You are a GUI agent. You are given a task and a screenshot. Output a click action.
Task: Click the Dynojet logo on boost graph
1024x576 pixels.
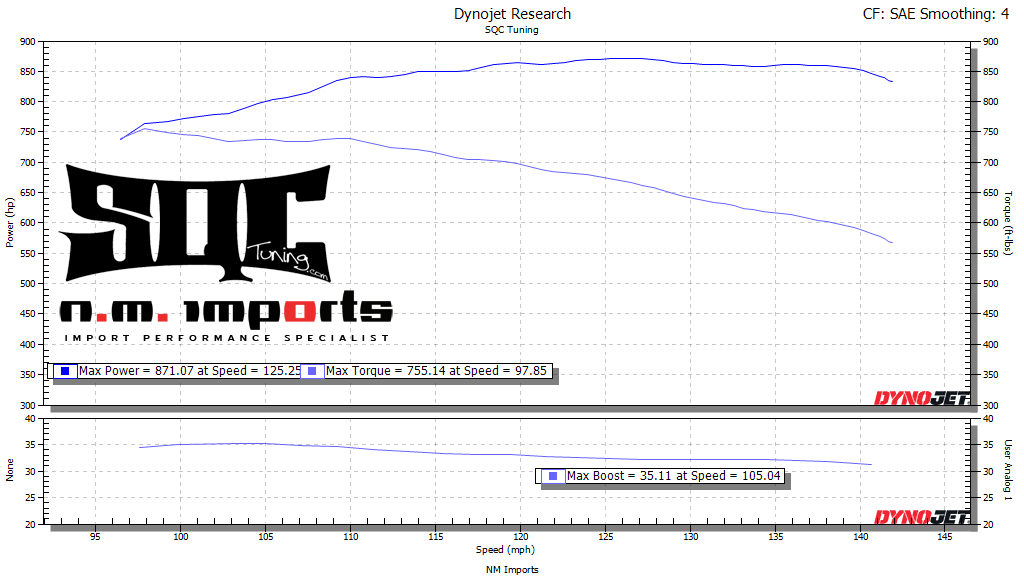921,517
